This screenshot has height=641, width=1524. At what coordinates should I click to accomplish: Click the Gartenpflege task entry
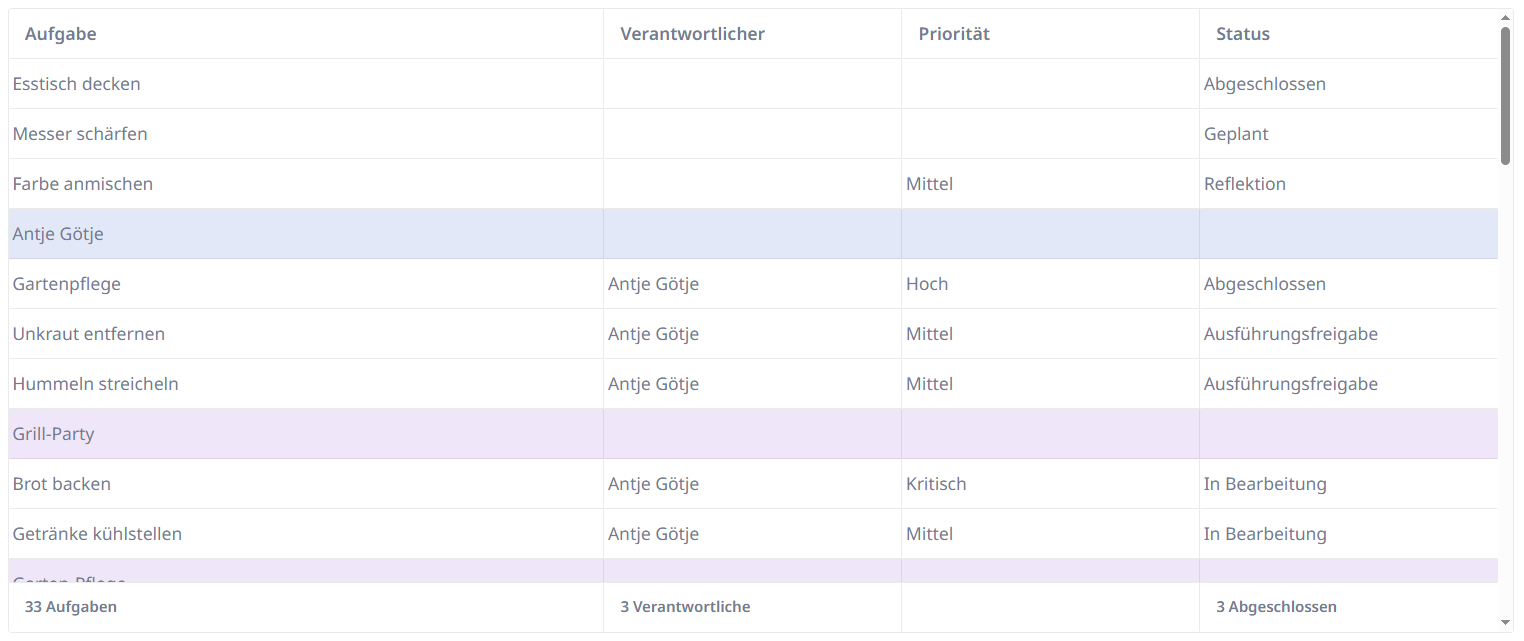(66, 283)
